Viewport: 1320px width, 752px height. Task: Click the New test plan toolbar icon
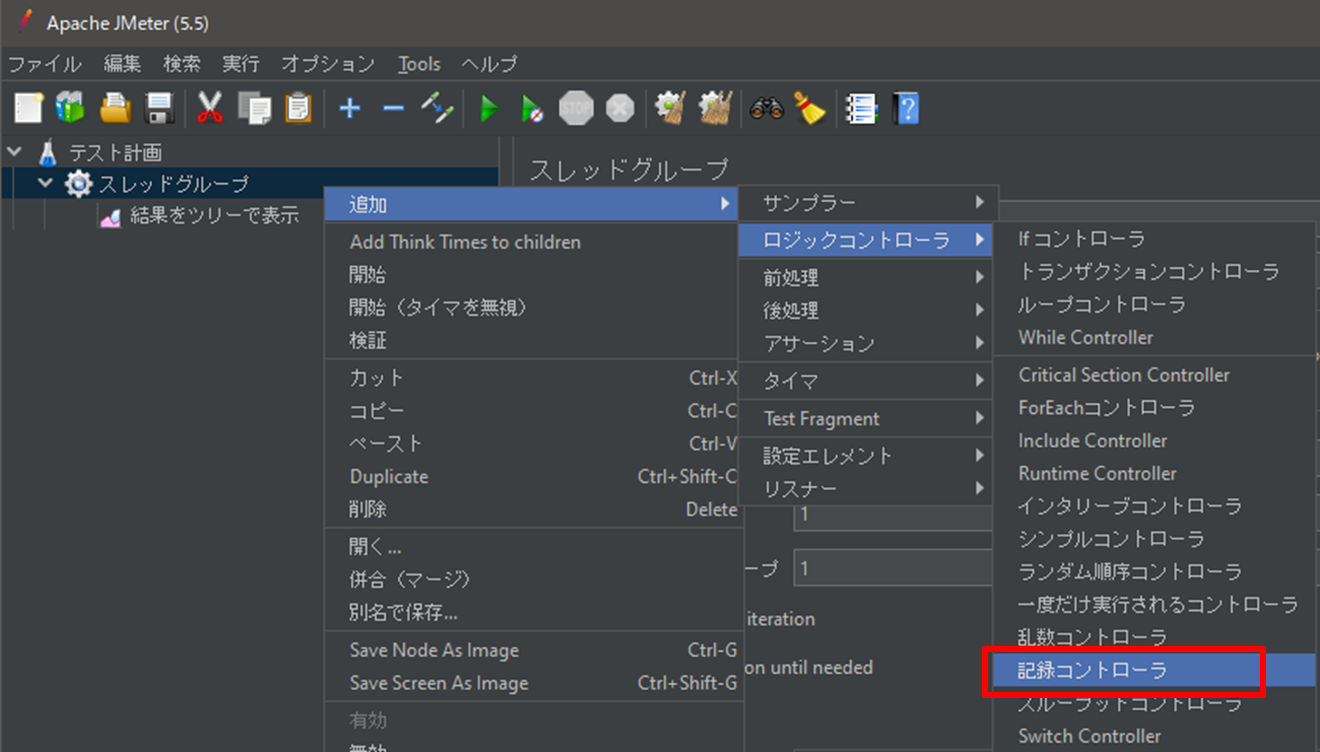coord(28,107)
